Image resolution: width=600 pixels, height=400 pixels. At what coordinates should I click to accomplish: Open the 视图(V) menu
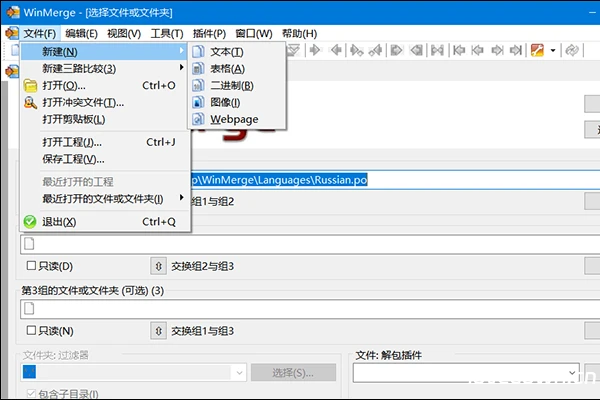[124, 34]
